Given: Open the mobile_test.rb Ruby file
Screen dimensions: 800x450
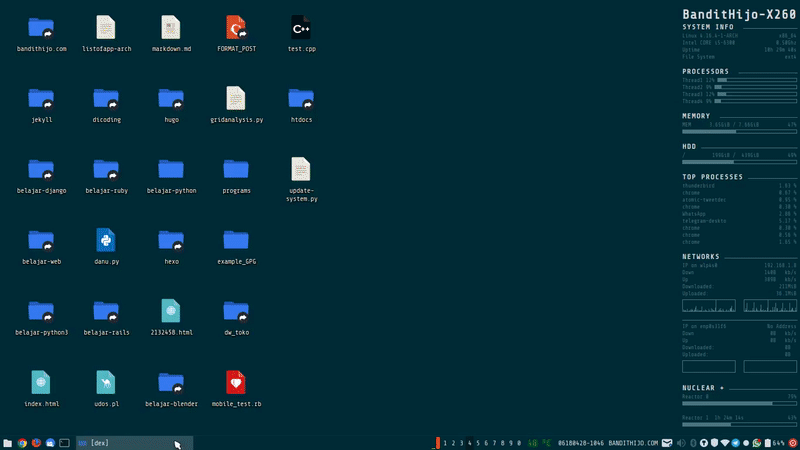Looking at the screenshot, I should 236,382.
